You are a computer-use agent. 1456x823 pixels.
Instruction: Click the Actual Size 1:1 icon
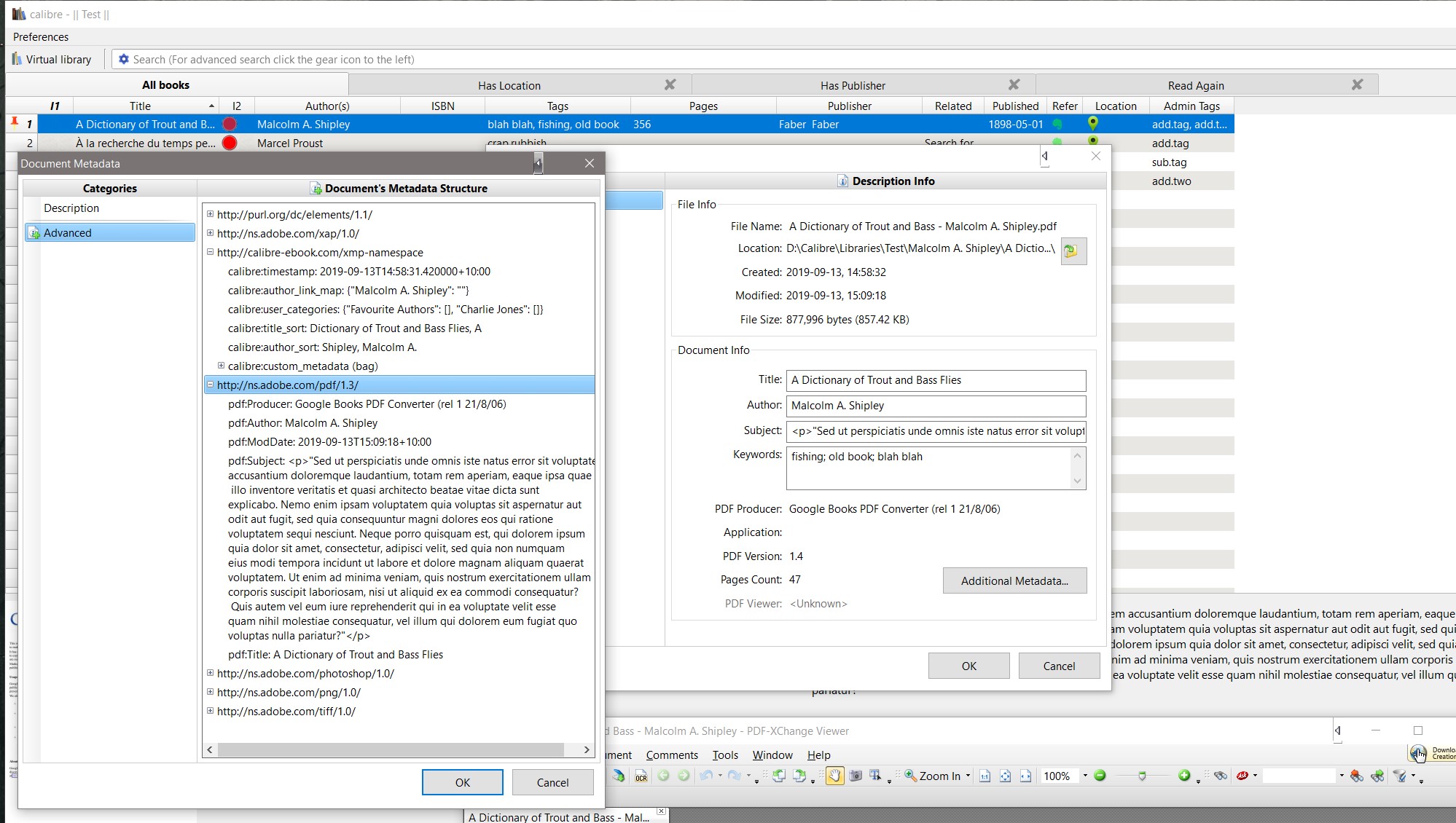tap(985, 776)
